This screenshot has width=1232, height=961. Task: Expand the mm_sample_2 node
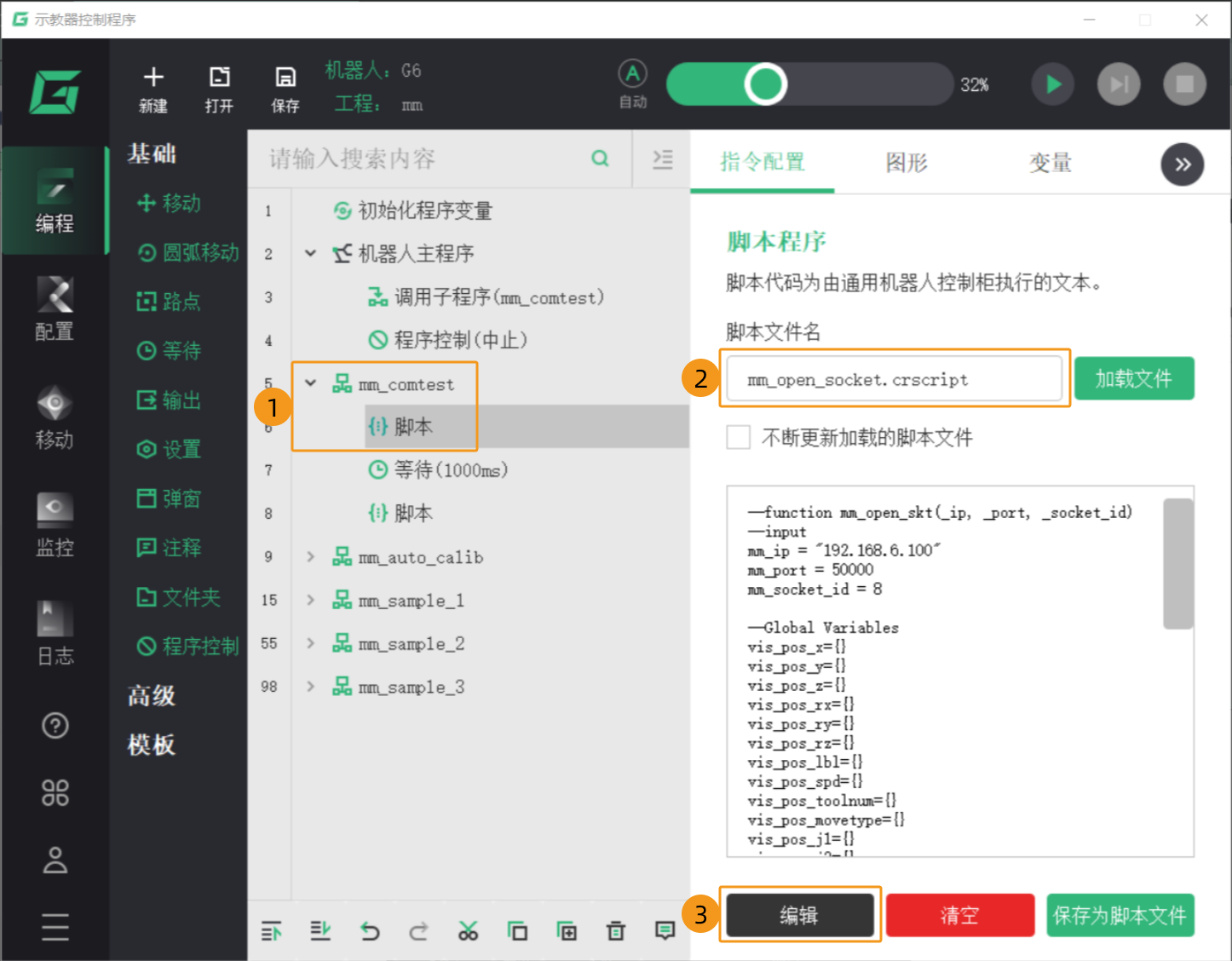pos(310,643)
